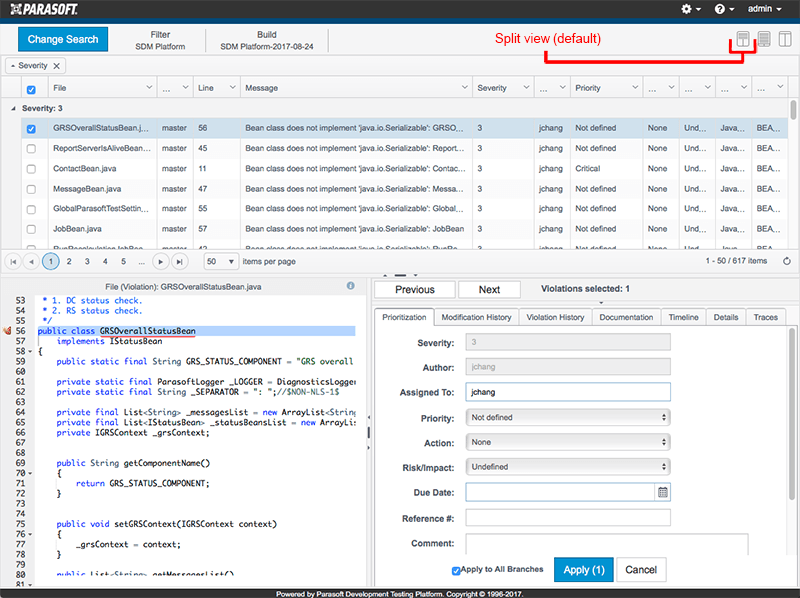Image resolution: width=800 pixels, height=598 pixels.
Task: Check the ReportServerIsAliveBean row checkbox
Action: coord(31,148)
